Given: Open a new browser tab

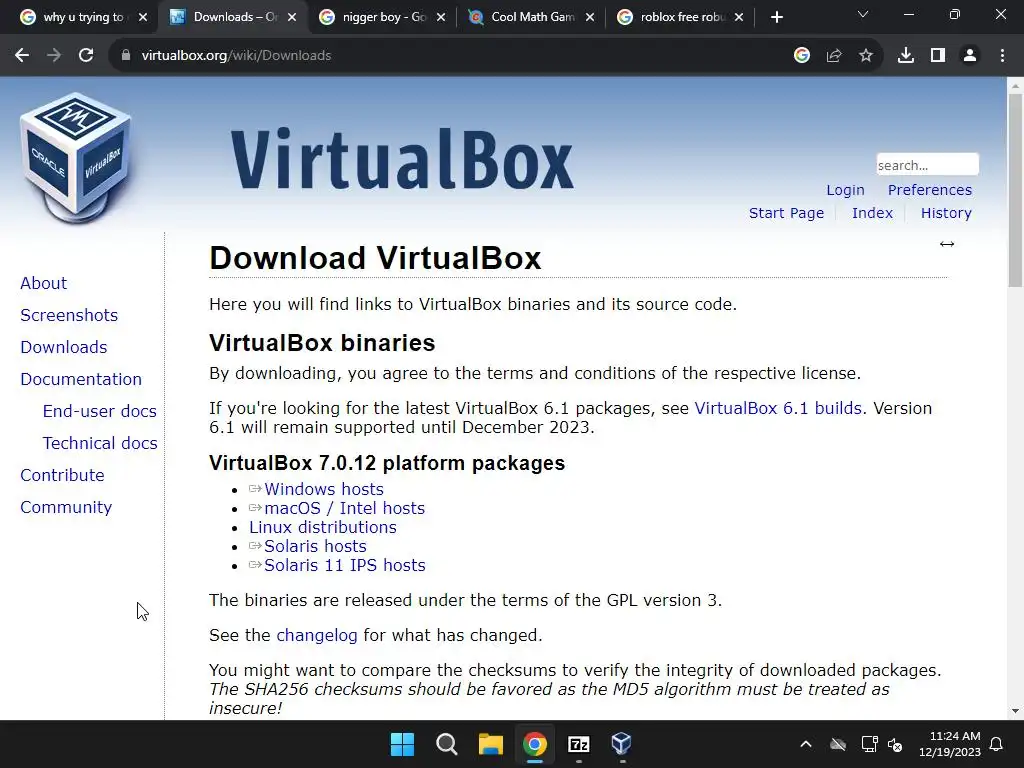Looking at the screenshot, I should tap(776, 18).
